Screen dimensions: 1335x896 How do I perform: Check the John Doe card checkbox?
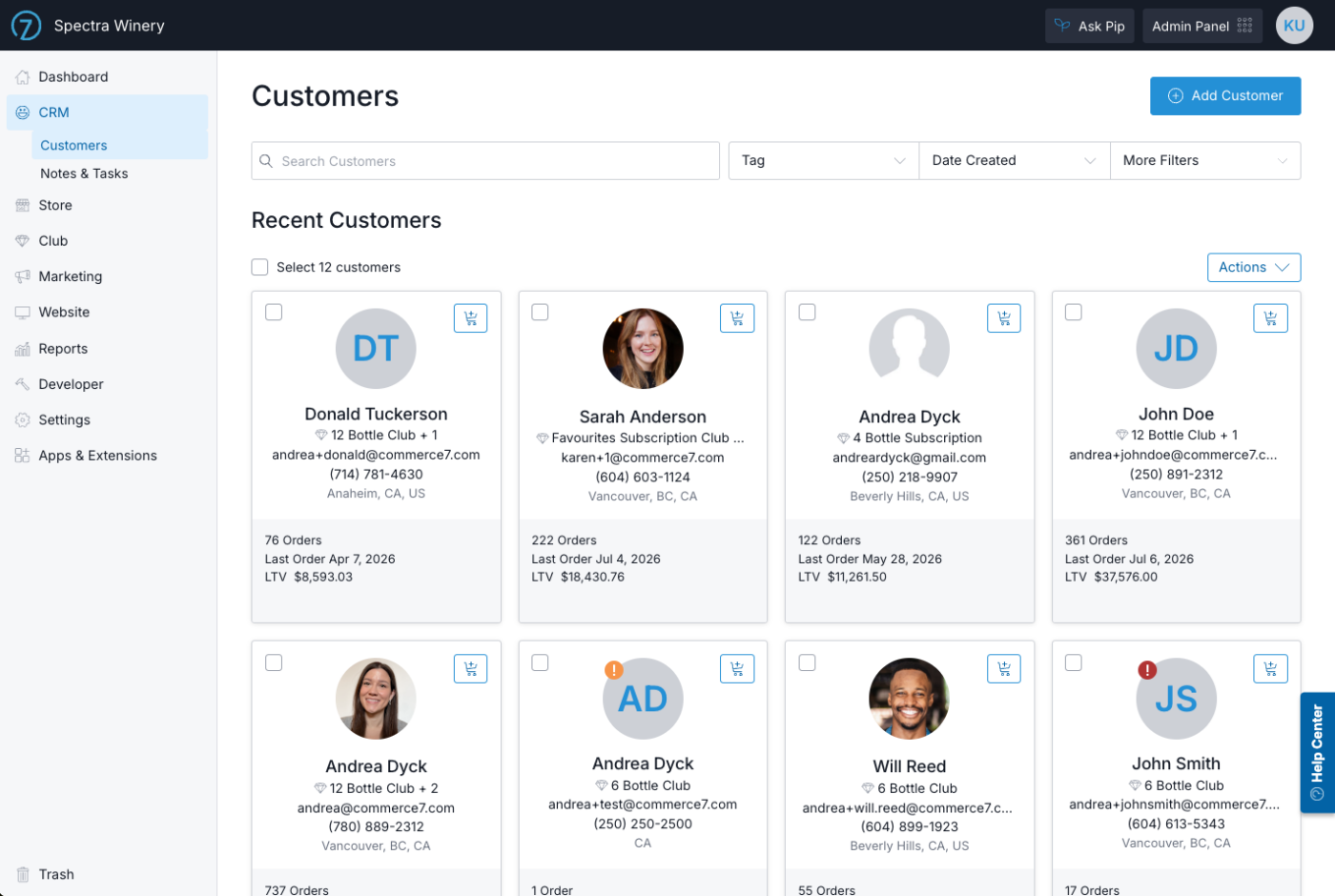tap(1073, 313)
